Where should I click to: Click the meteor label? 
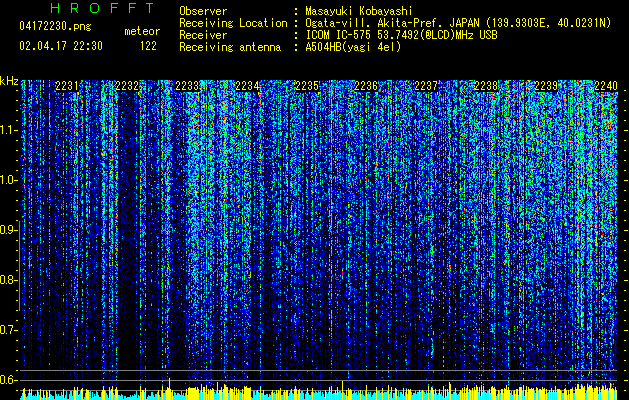[142, 31]
